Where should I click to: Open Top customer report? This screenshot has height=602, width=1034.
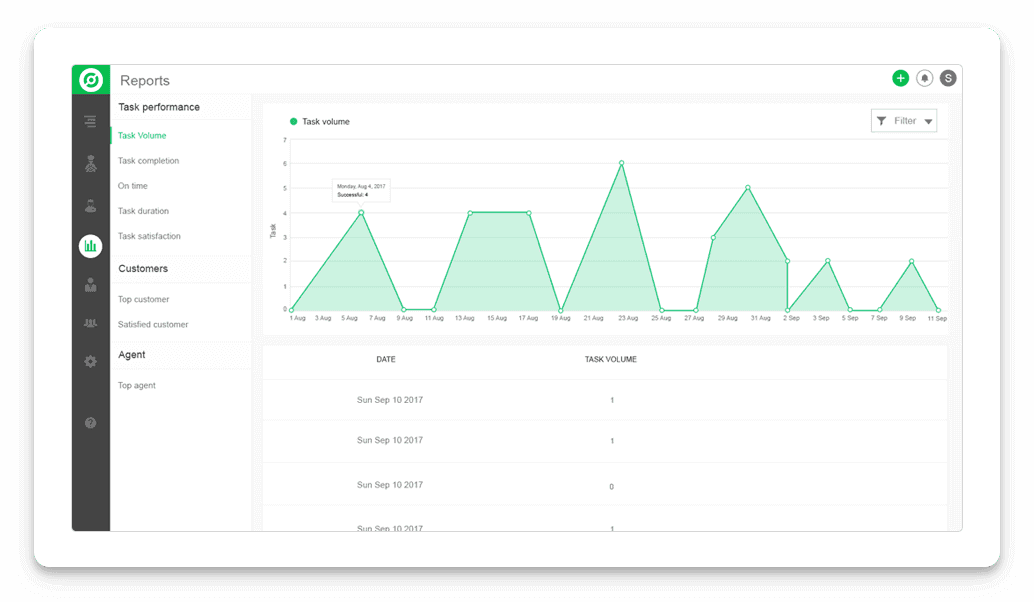(x=143, y=299)
